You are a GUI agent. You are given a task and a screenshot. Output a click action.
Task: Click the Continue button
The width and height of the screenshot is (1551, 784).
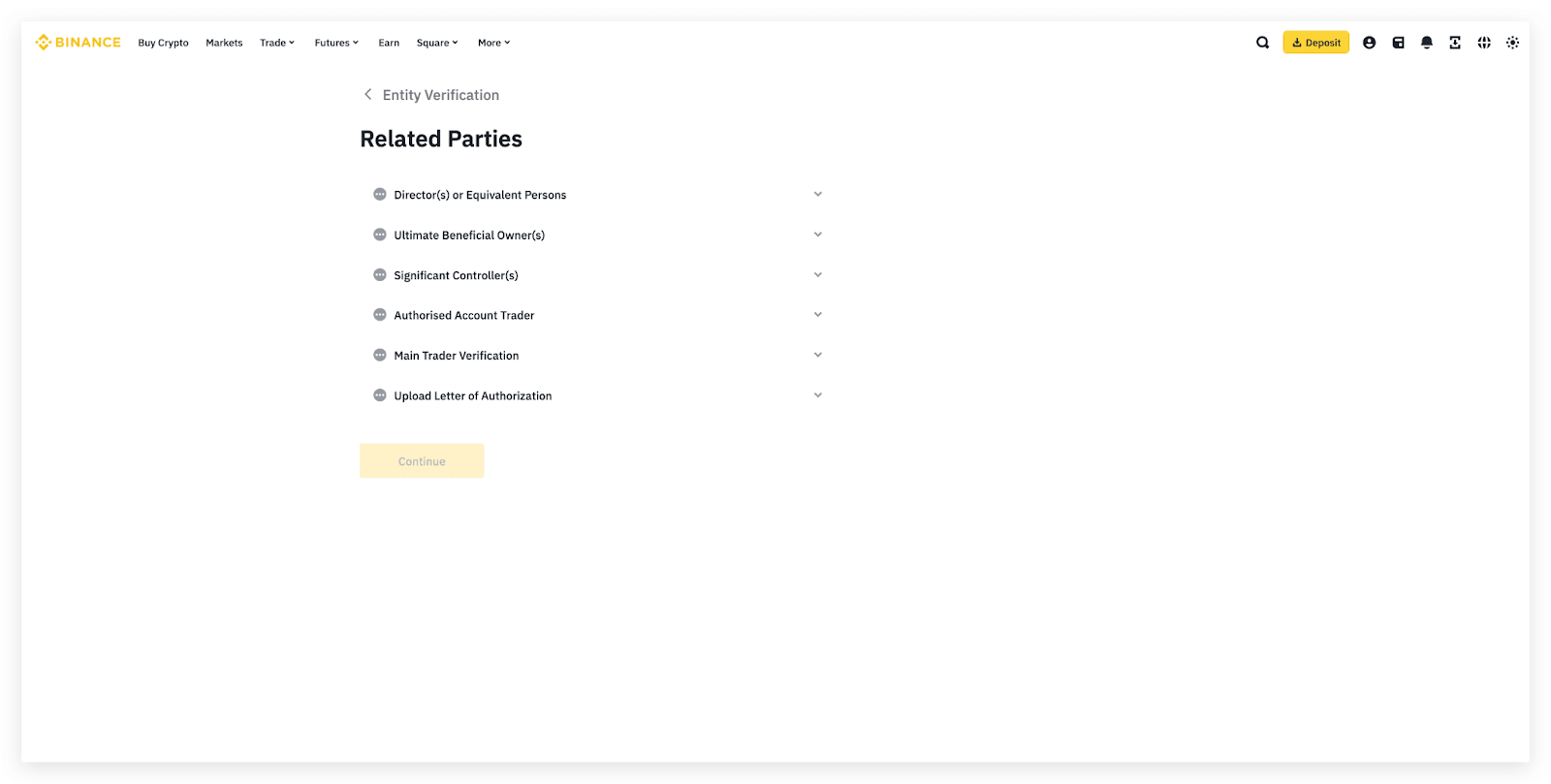click(422, 461)
